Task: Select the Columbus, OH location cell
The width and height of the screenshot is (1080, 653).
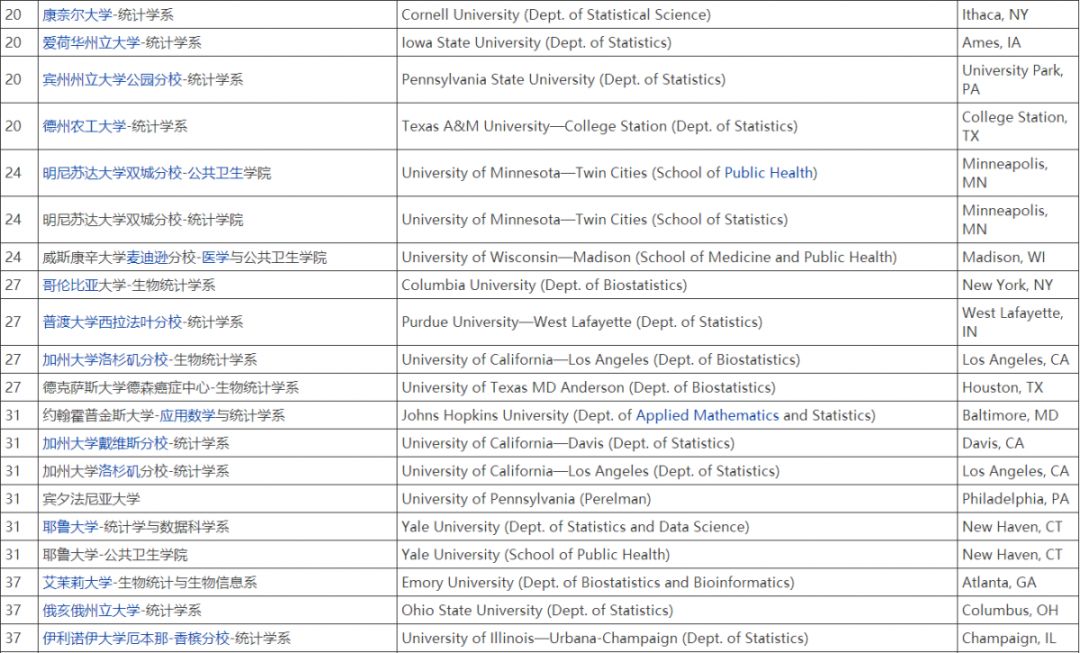Action: click(x=1018, y=610)
